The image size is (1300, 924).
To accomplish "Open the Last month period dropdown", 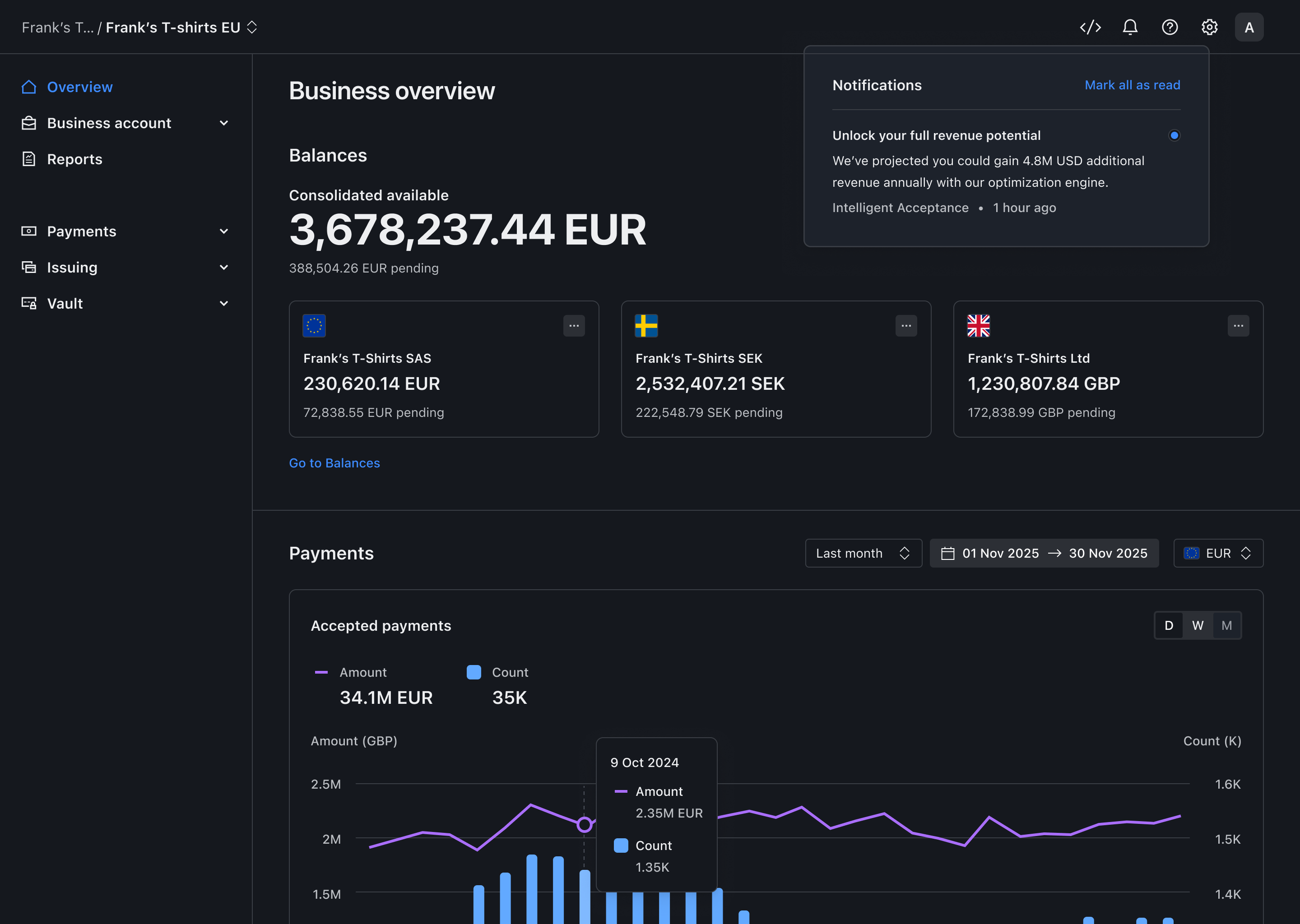I will click(x=864, y=553).
